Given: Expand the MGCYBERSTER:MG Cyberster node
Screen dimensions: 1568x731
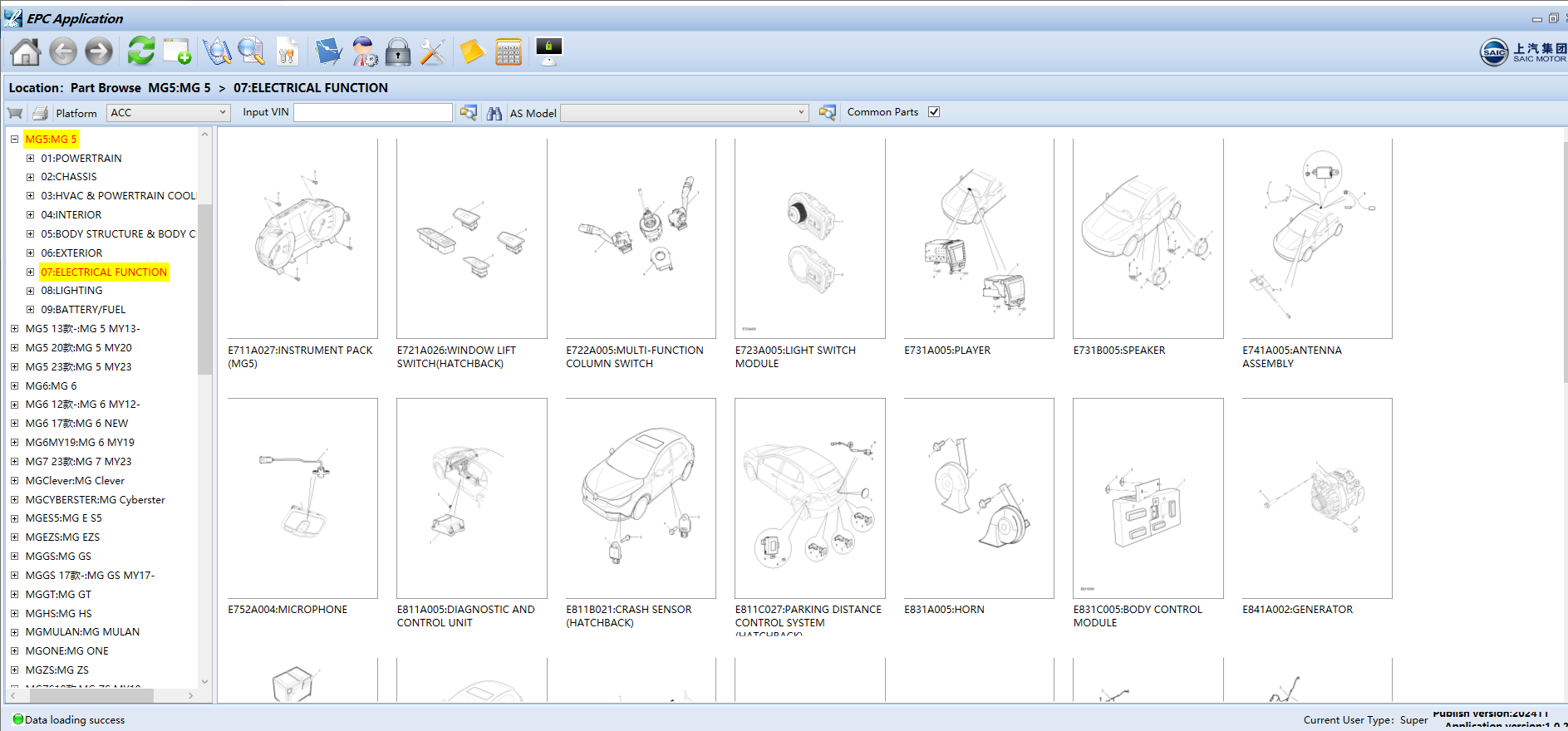Looking at the screenshot, I should (x=14, y=499).
